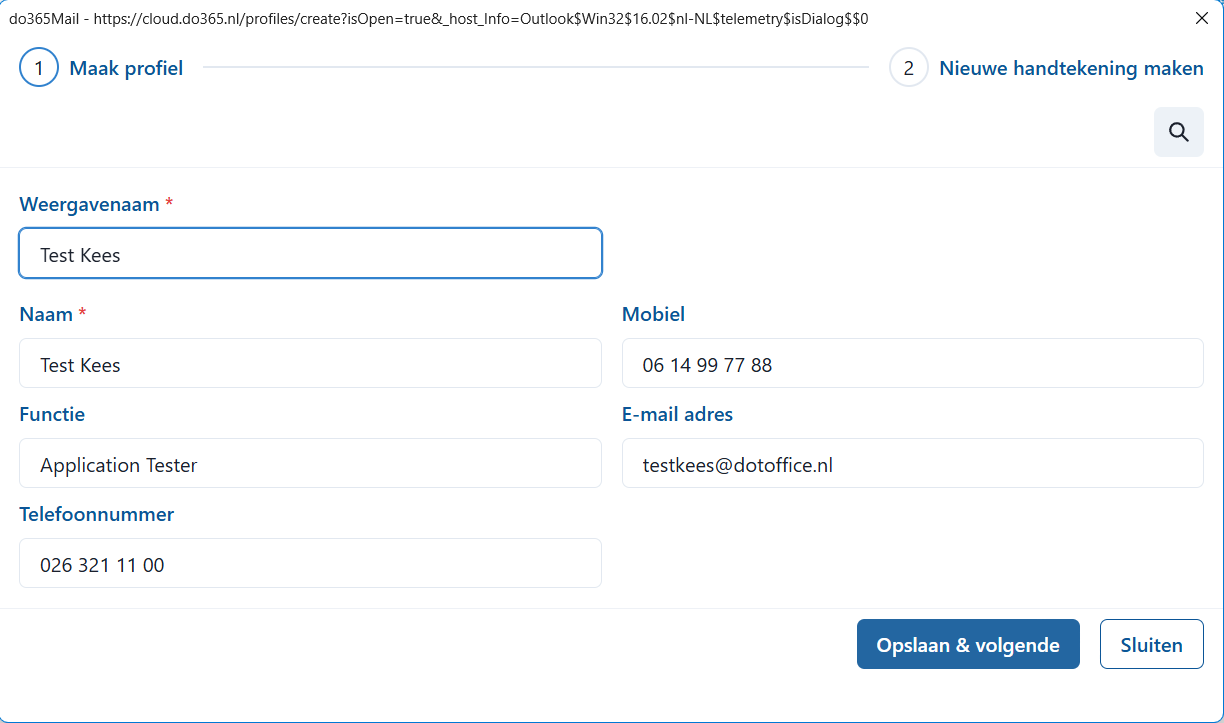
Task: Click the magnifying glass search icon
Action: click(1178, 132)
